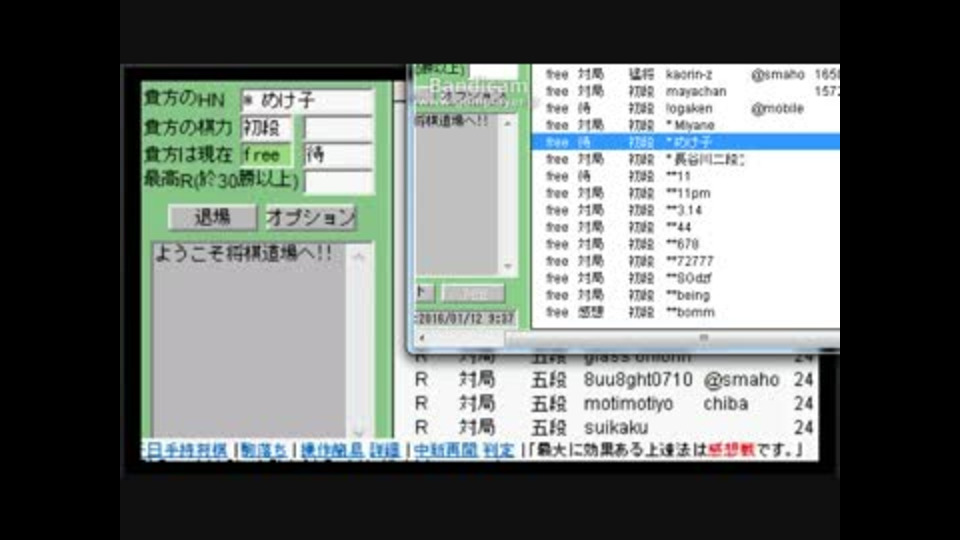The height and width of the screenshot is (540, 960).
Task: Click the 待 status field
Action: [x=338, y=155]
